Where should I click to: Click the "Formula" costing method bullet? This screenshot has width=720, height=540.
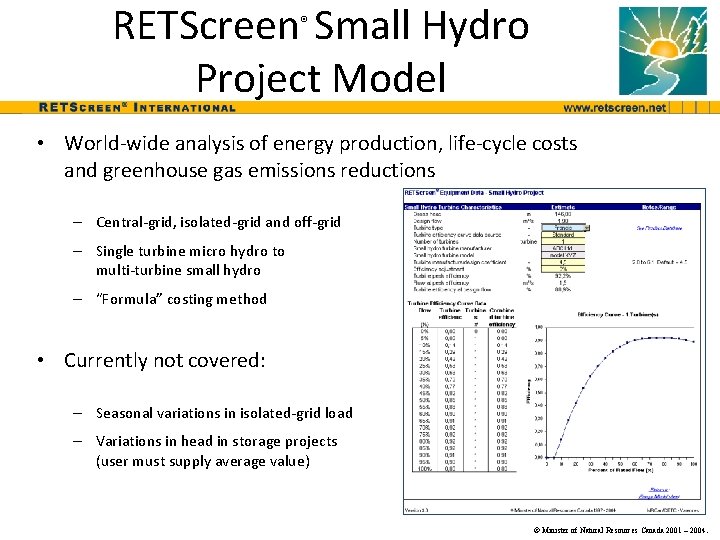click(x=181, y=299)
